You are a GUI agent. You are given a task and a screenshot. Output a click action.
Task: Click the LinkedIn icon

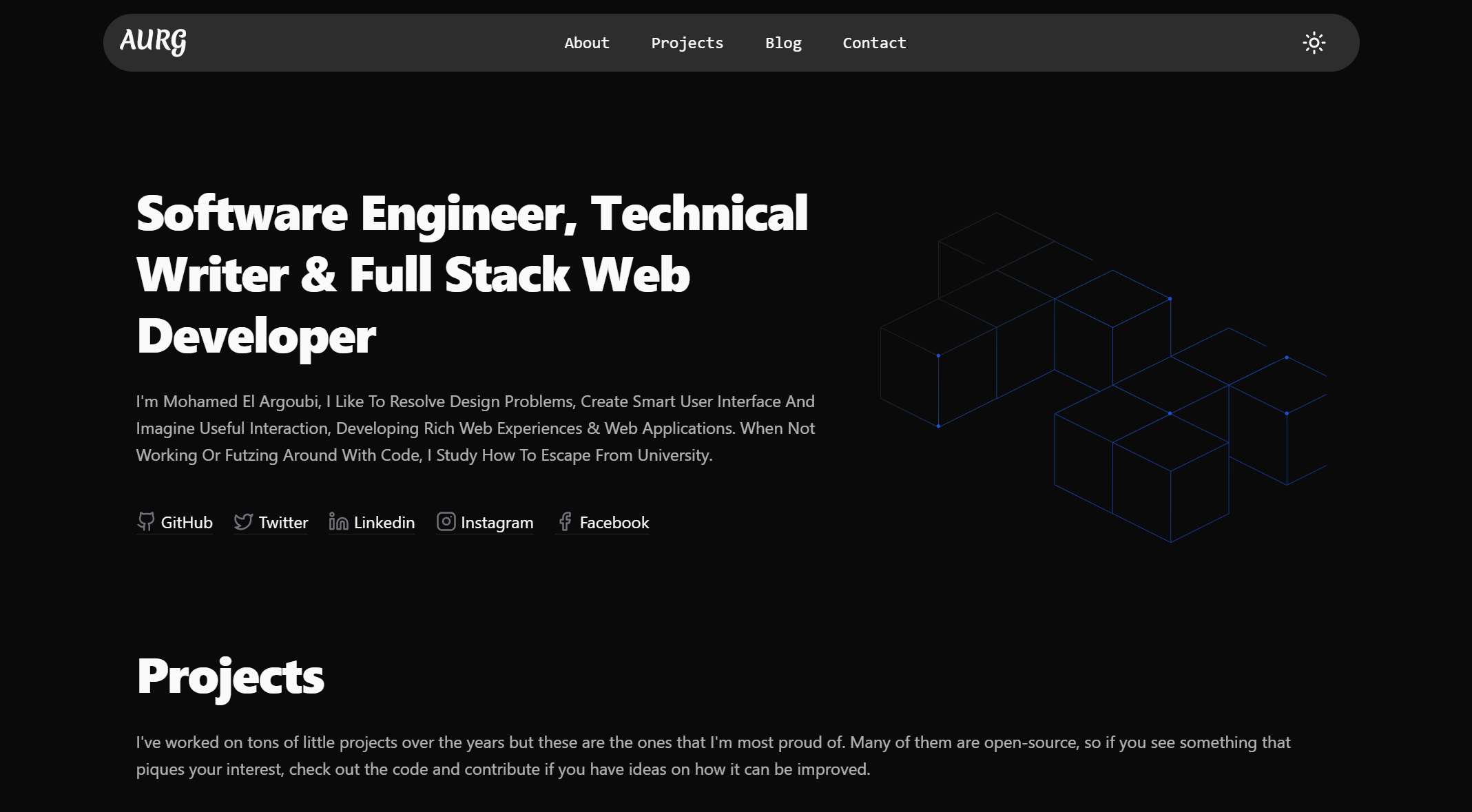tap(338, 521)
